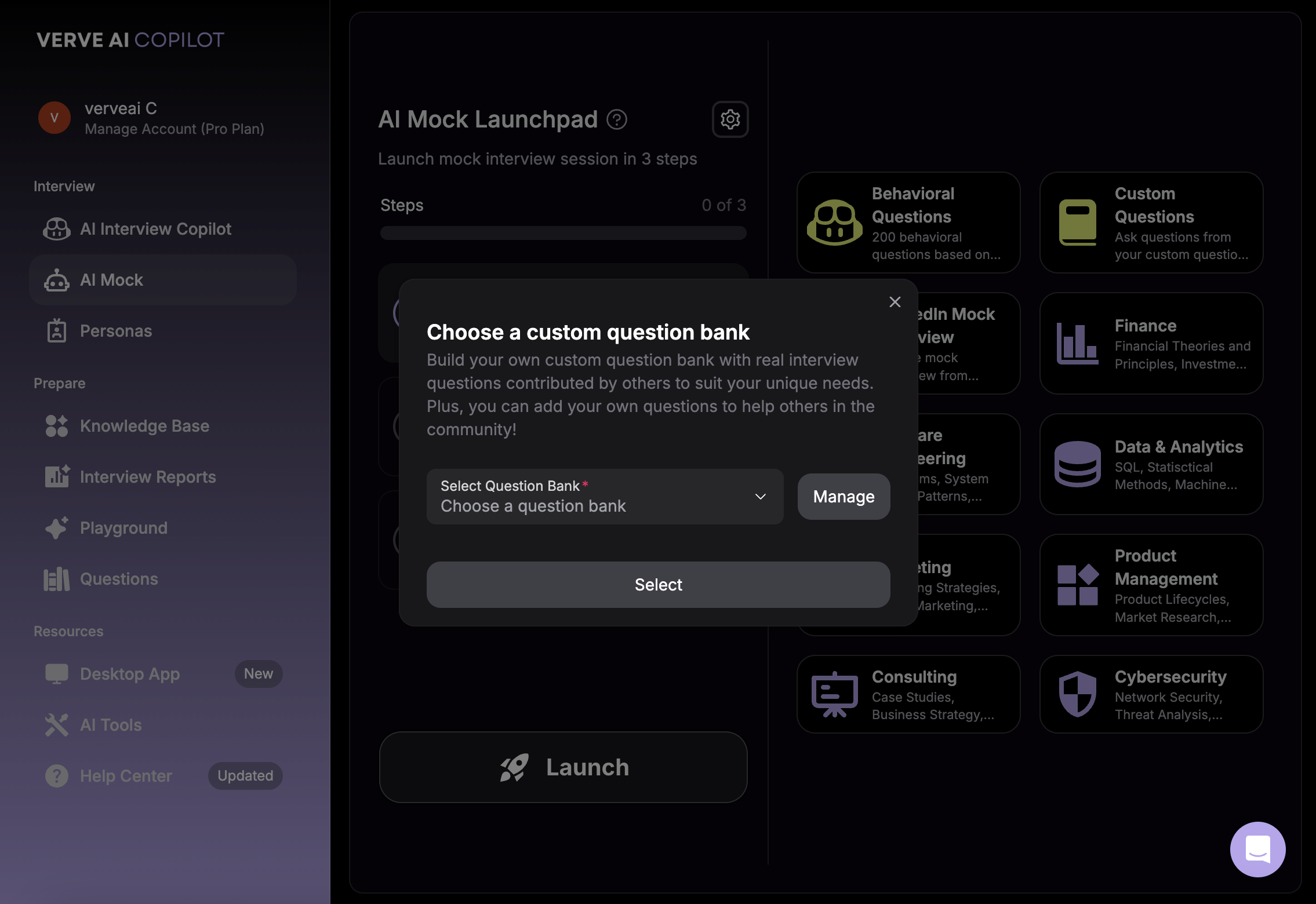Click the settings gear icon beside AI Mock Launchpad
1316x904 pixels.
(730, 119)
